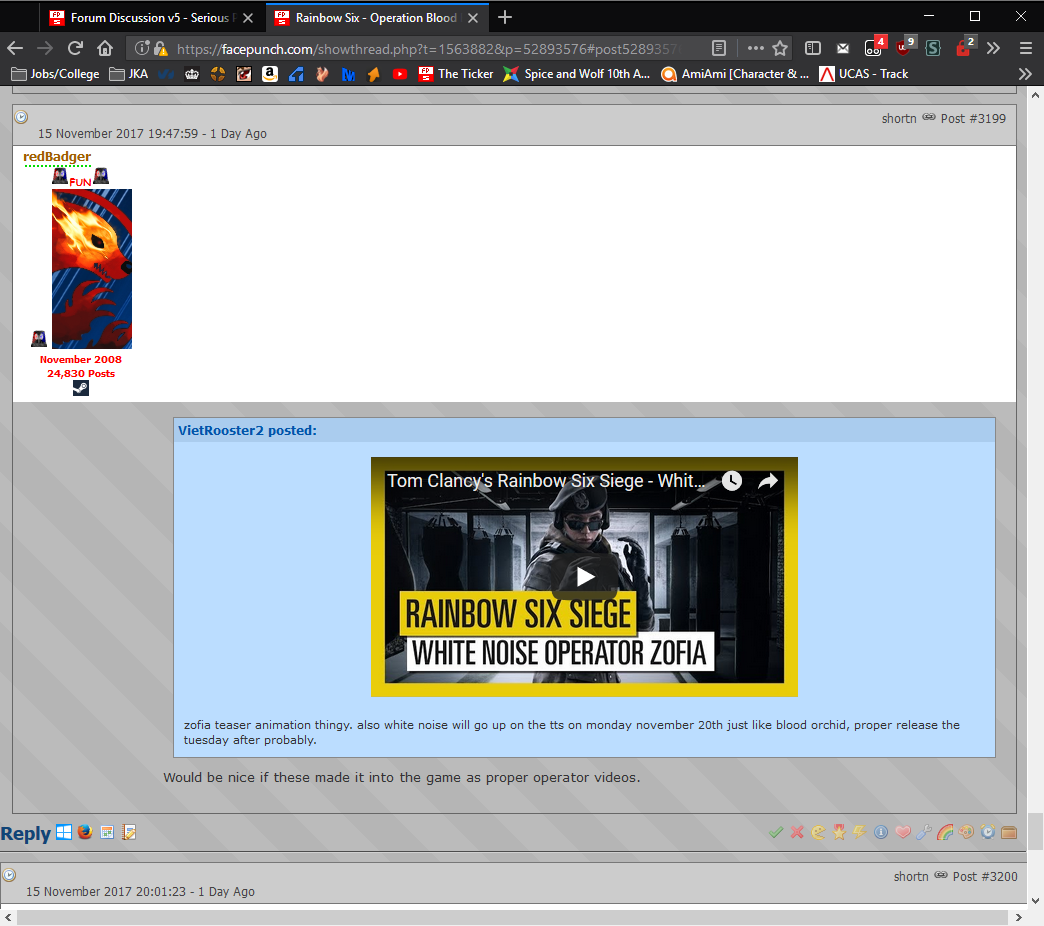Open The Ticker bookmark
The height and width of the screenshot is (926, 1044).
[x=456, y=74]
